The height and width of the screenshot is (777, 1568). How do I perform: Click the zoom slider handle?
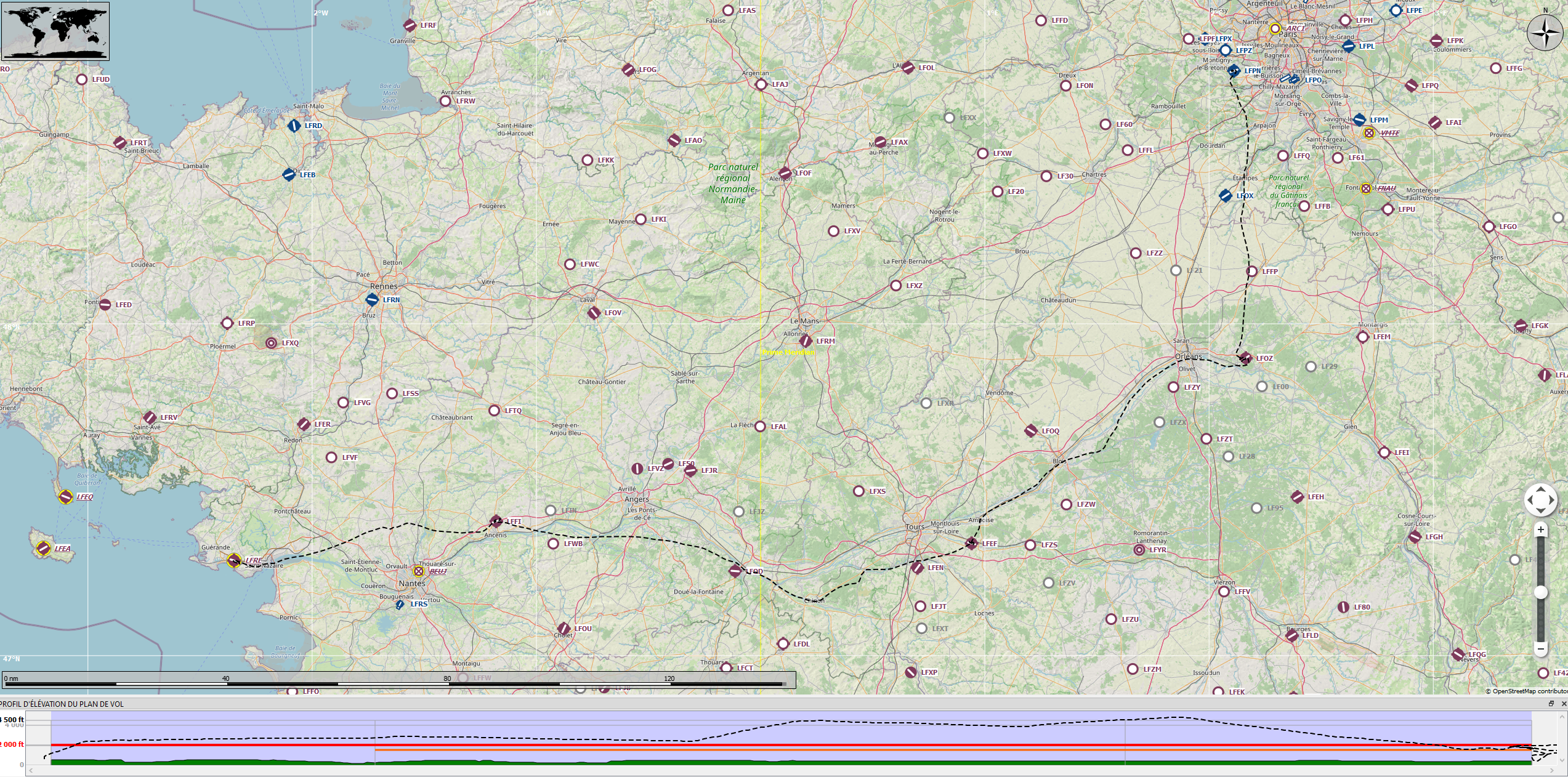point(1541,592)
